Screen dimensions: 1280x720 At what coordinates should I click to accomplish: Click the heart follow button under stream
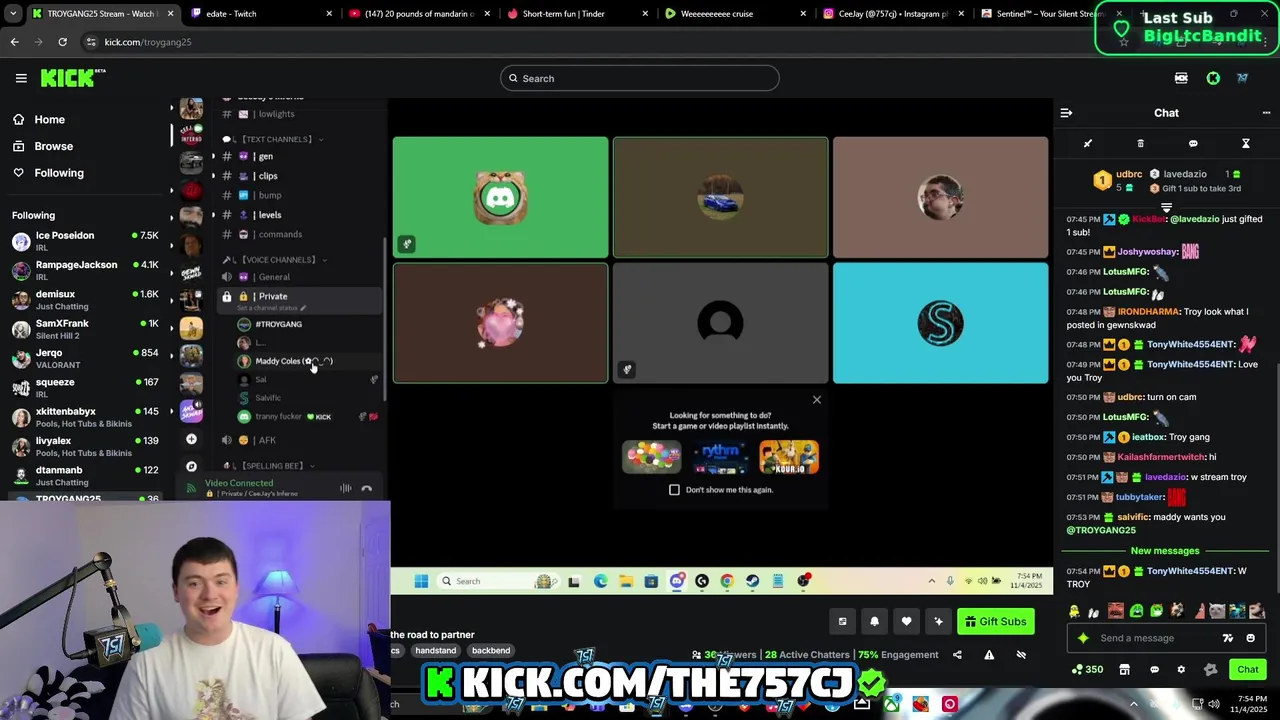(x=906, y=621)
